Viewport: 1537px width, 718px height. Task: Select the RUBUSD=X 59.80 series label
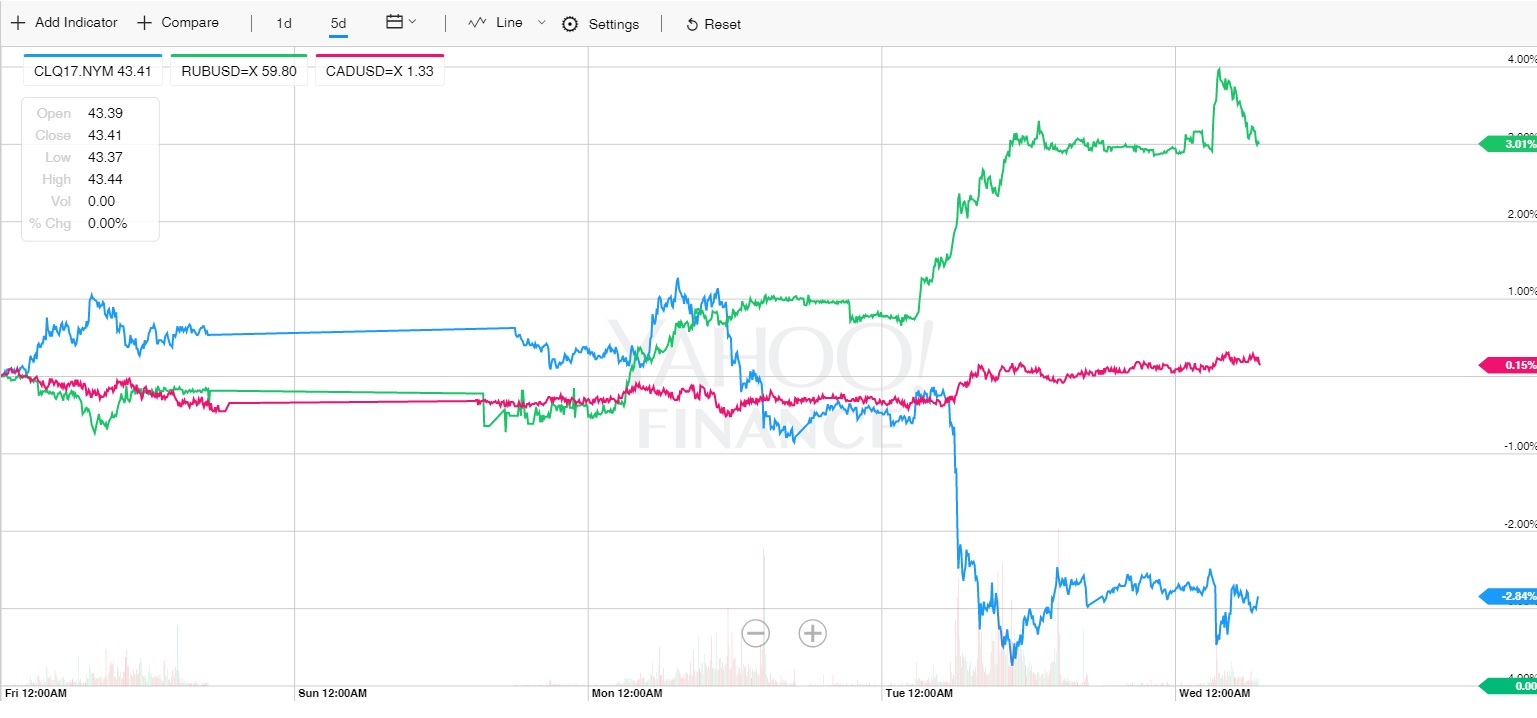coord(238,71)
